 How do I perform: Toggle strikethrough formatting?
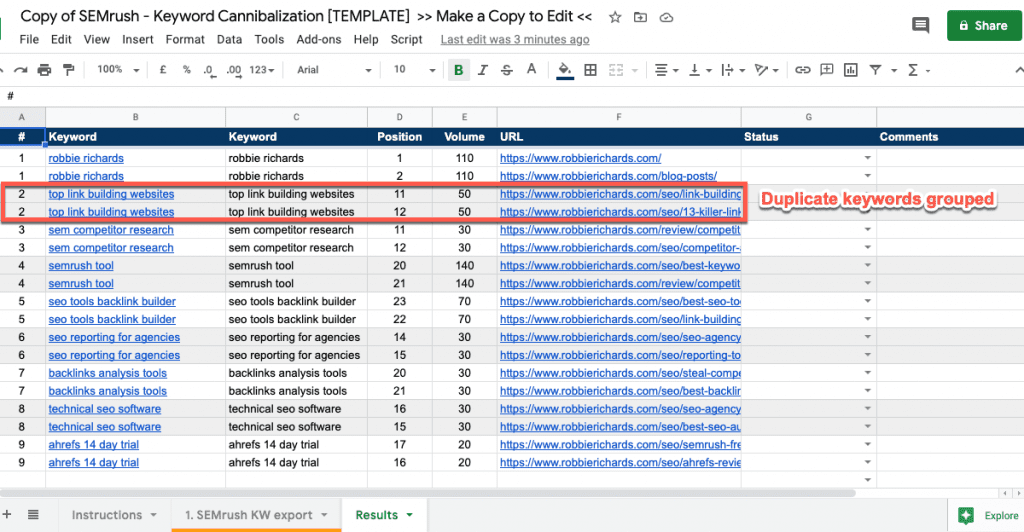pyautogui.click(x=507, y=70)
